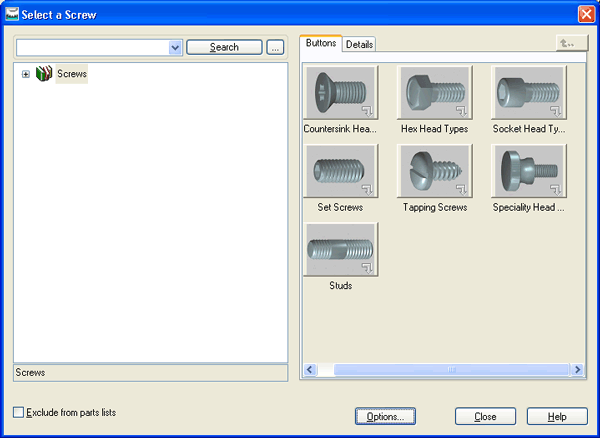
Task: Open the Options dialog button
Action: (x=385, y=416)
